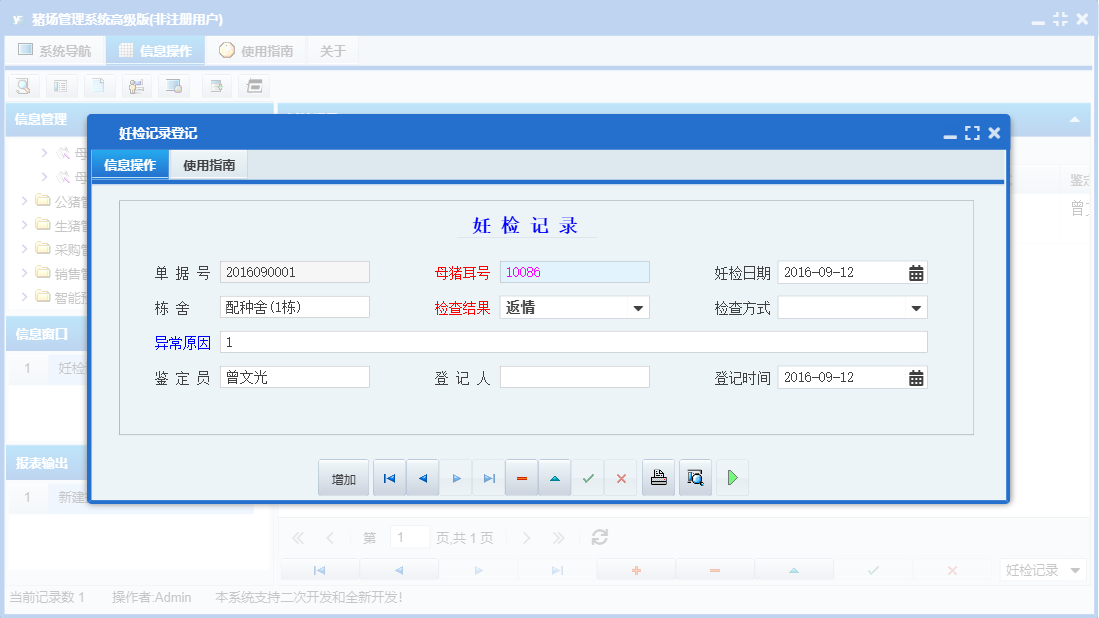
Task: Go to the previous record
Action: [422, 477]
